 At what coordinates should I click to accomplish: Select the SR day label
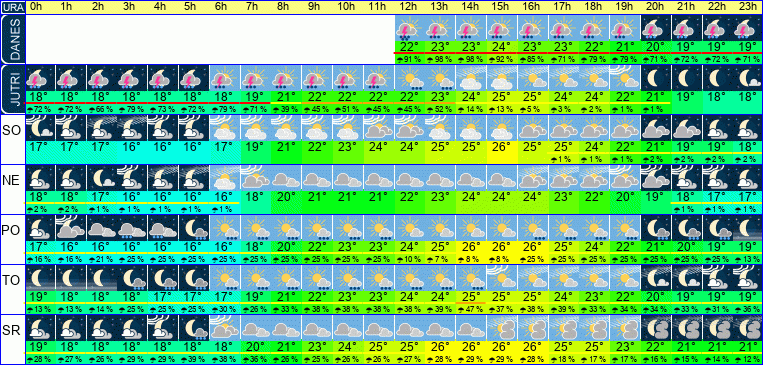pyautogui.click(x=12, y=331)
